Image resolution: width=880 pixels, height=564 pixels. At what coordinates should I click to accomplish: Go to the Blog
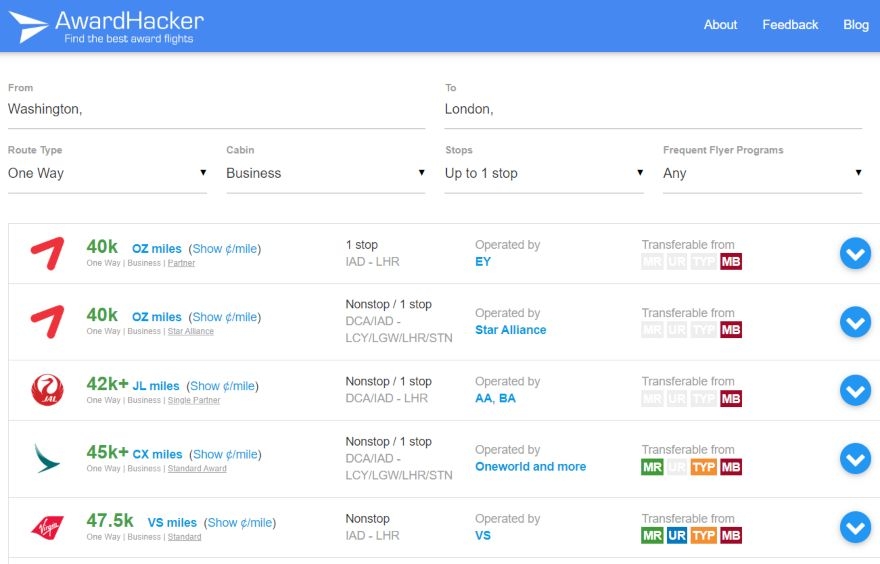pos(855,25)
